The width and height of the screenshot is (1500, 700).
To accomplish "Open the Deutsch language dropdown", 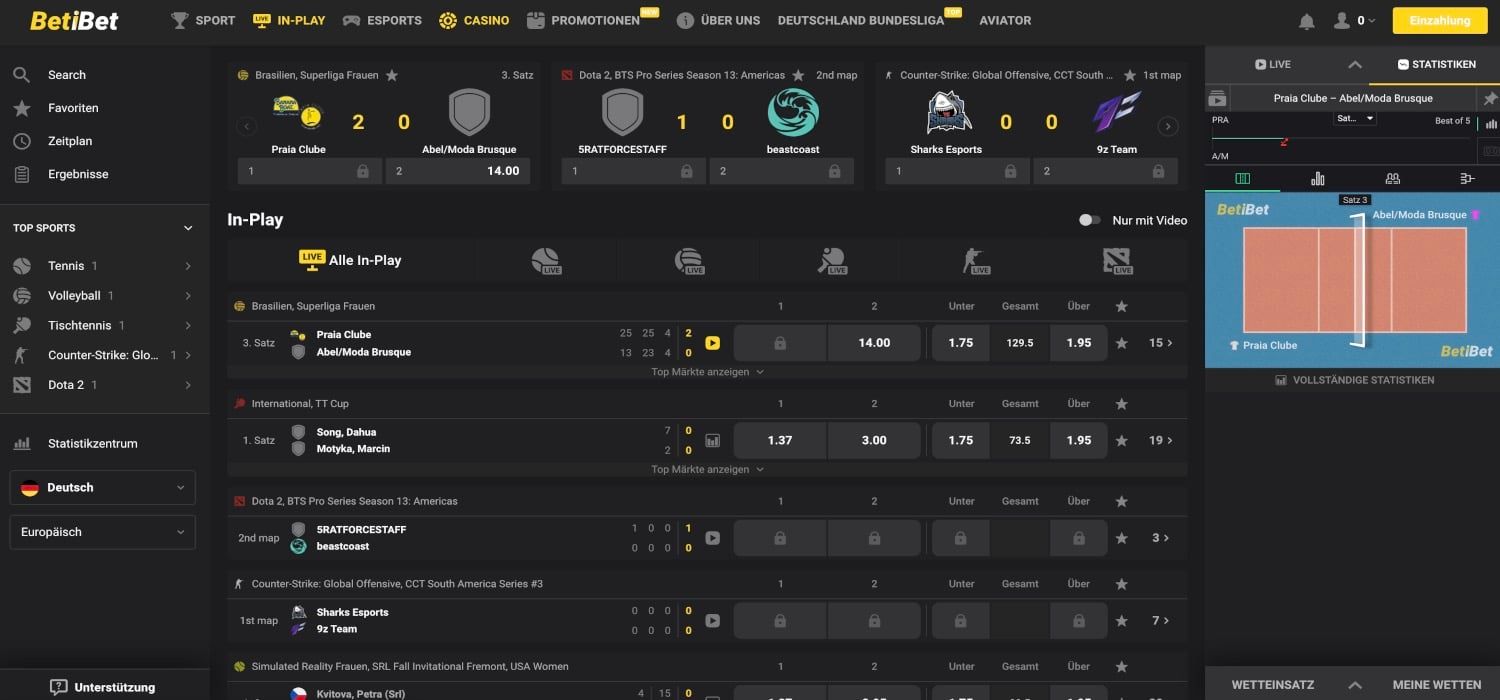I will pyautogui.click(x=102, y=488).
